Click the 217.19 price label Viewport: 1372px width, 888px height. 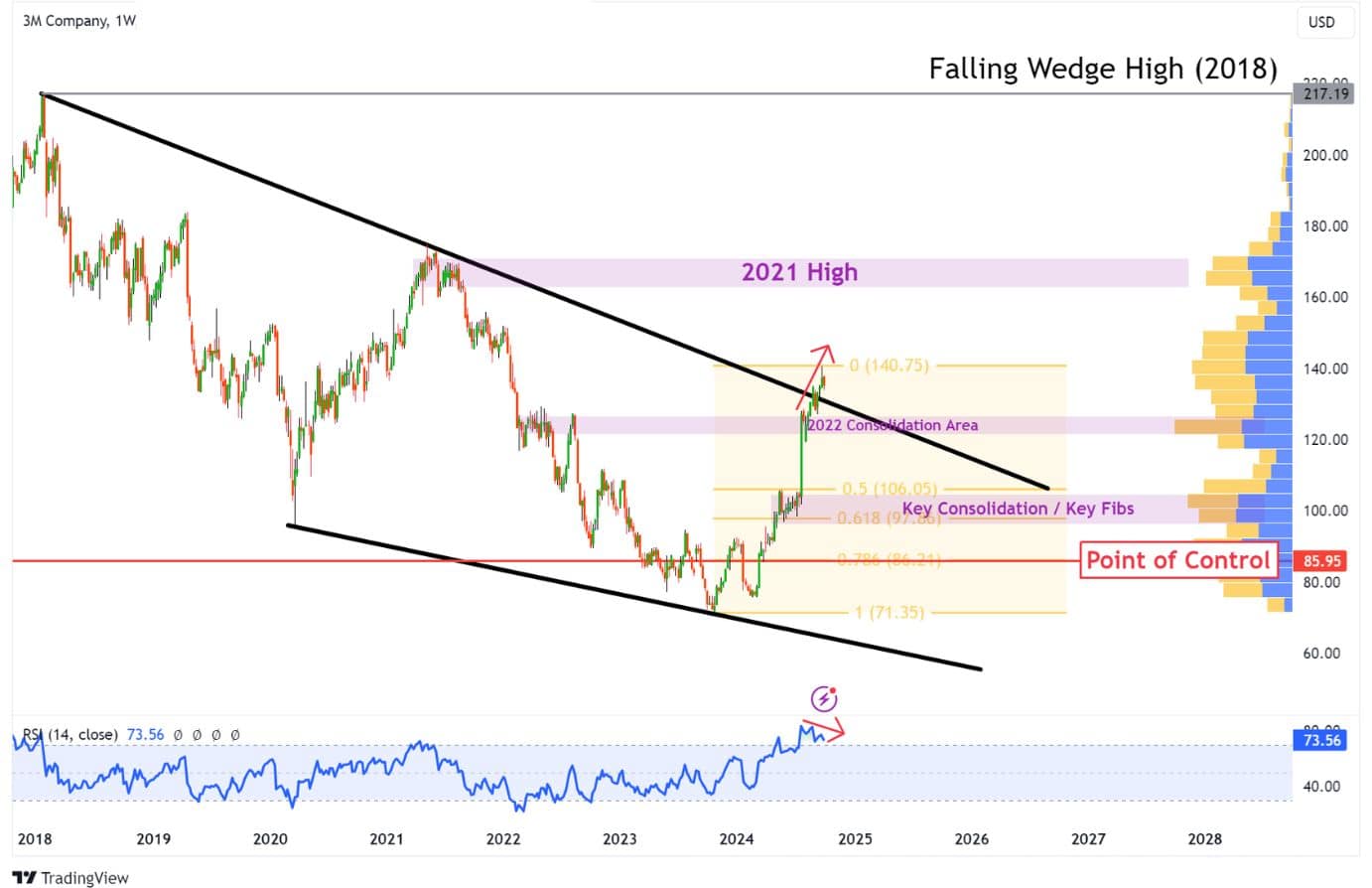click(1325, 93)
